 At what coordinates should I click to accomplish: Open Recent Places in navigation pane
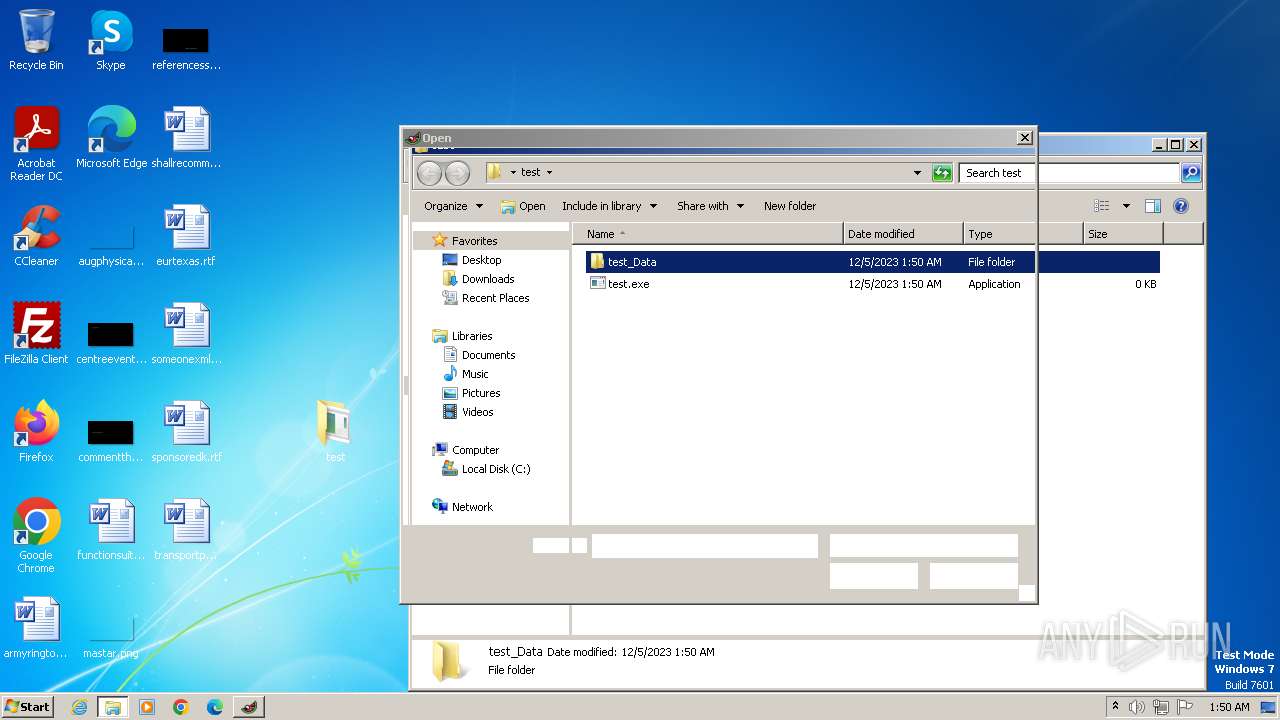(495, 298)
